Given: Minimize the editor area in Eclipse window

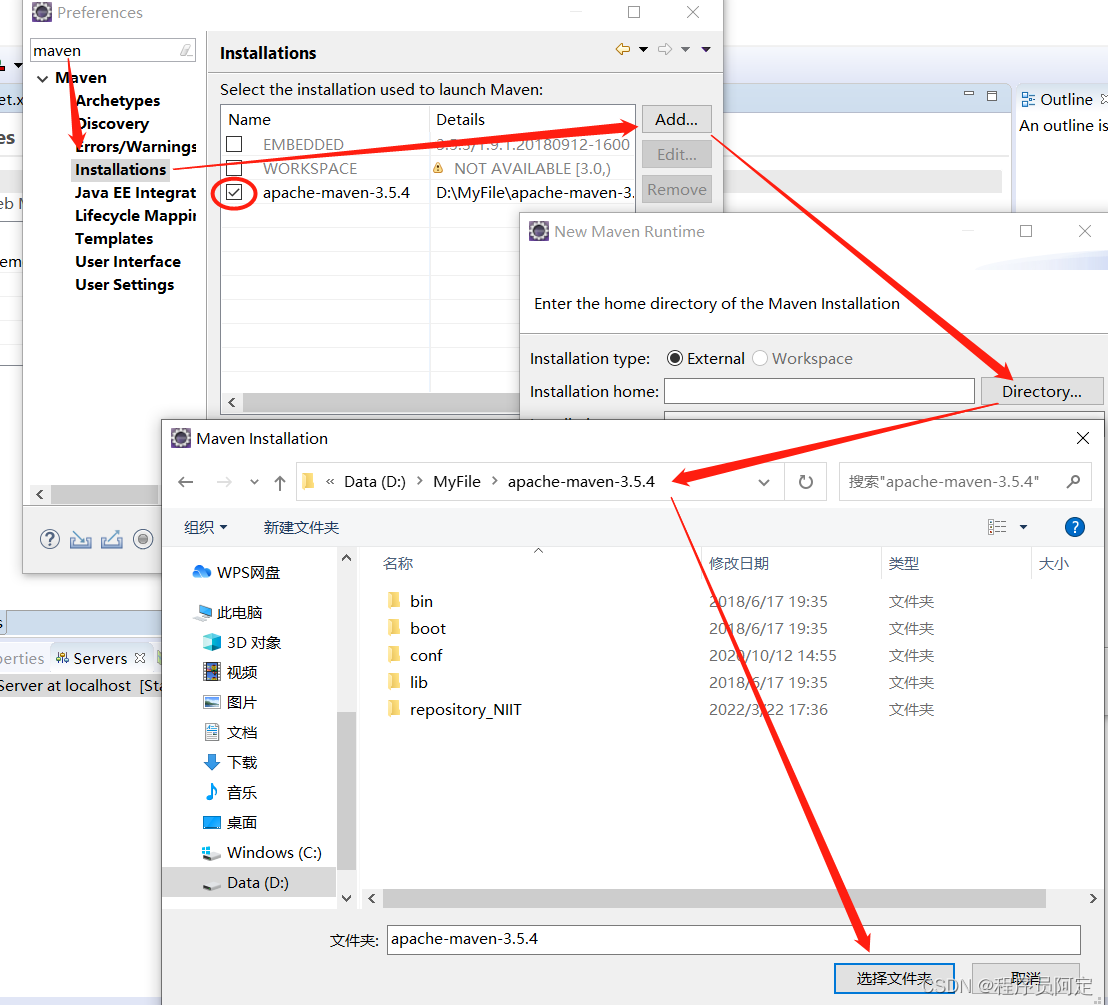Looking at the screenshot, I should pos(969,94).
